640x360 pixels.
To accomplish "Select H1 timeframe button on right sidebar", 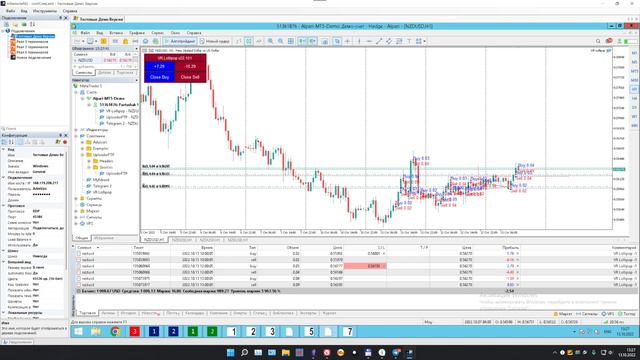I will 634,89.
